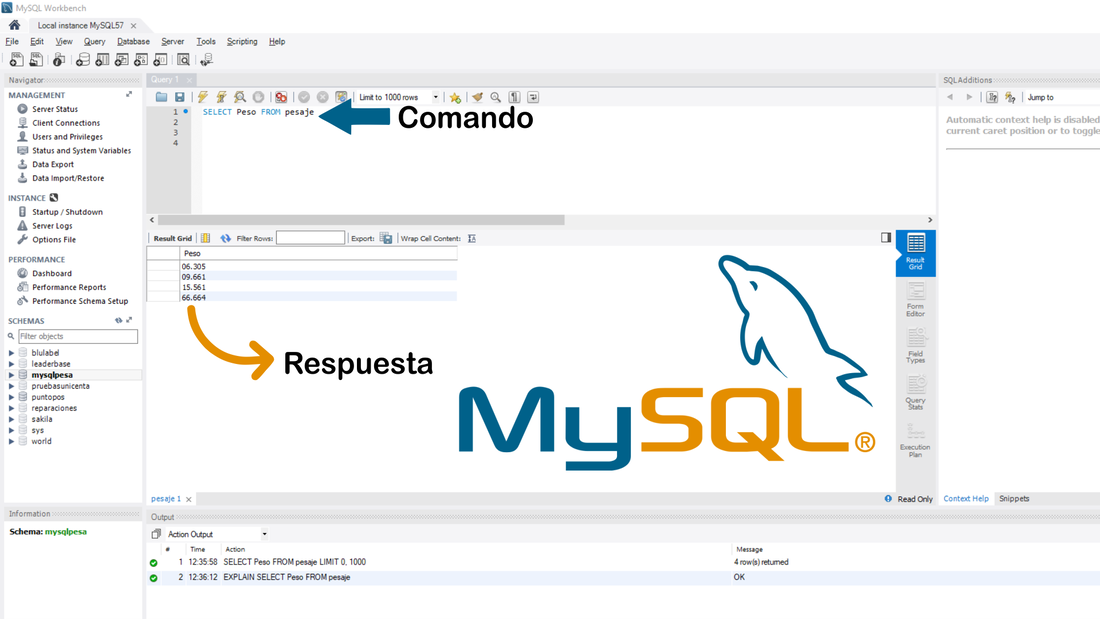Viewport: 1100px width, 619px height.
Task: Search table data icon in main toolbar
Action: coord(183,60)
